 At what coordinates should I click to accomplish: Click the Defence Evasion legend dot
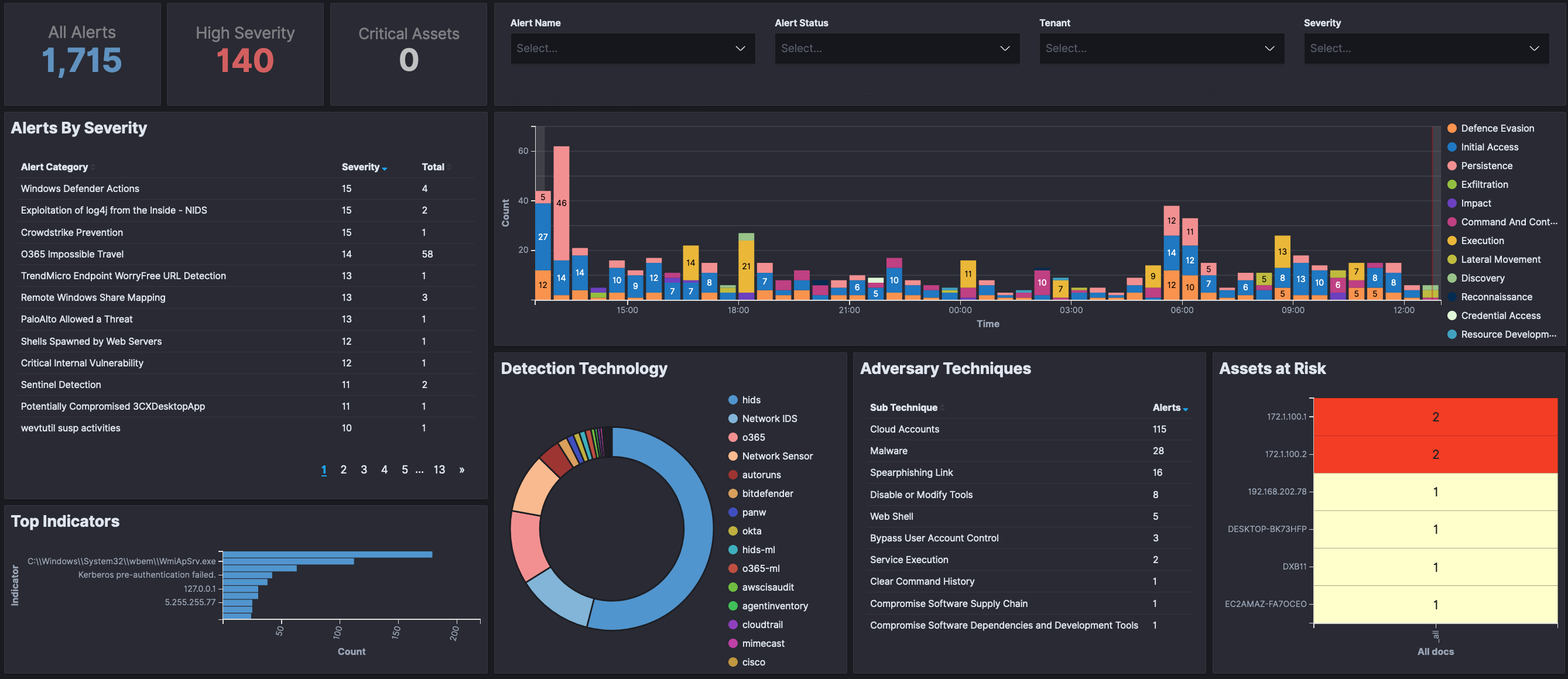(x=1451, y=128)
